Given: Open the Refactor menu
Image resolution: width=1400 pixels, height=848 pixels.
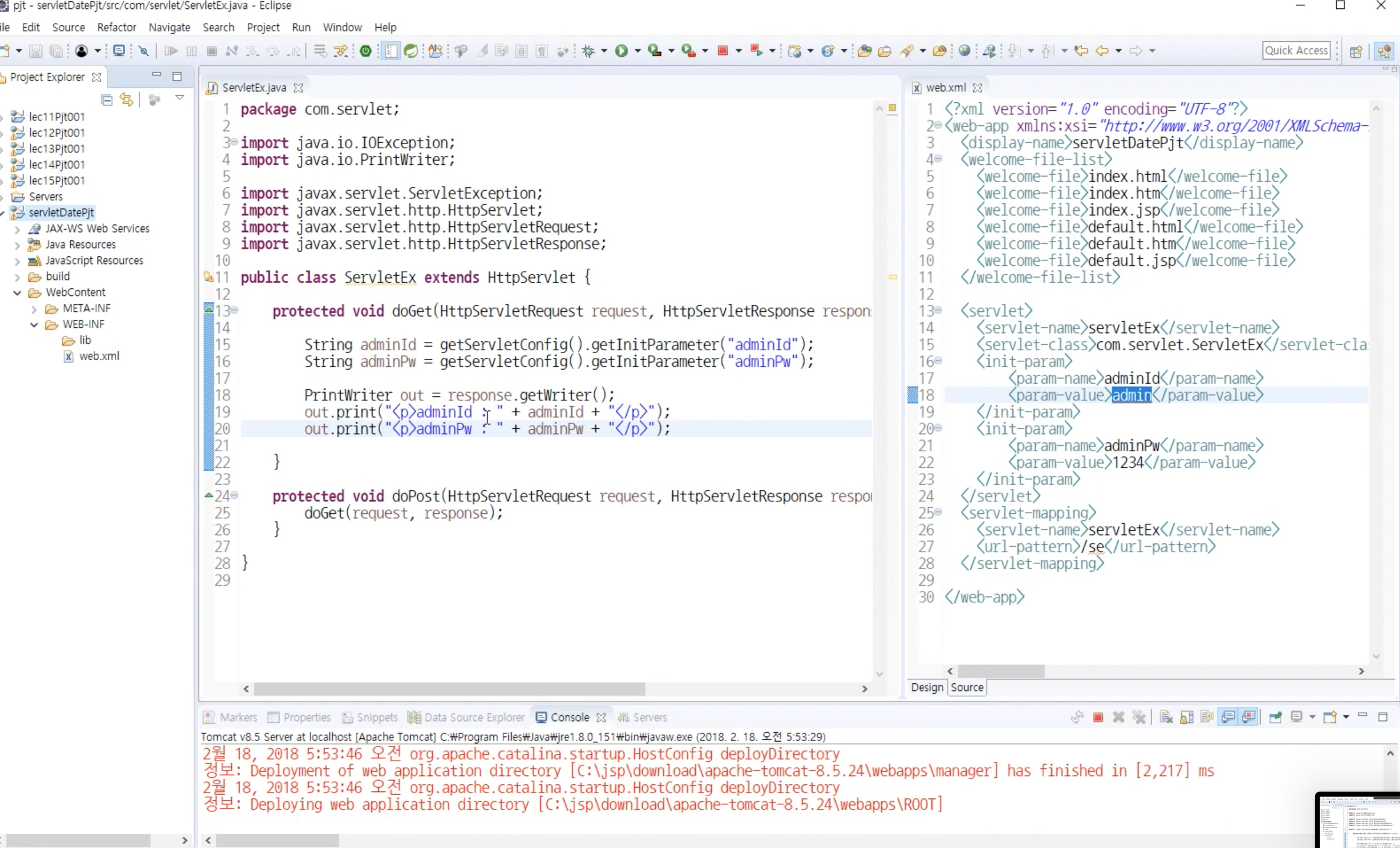Looking at the screenshot, I should tap(116, 27).
